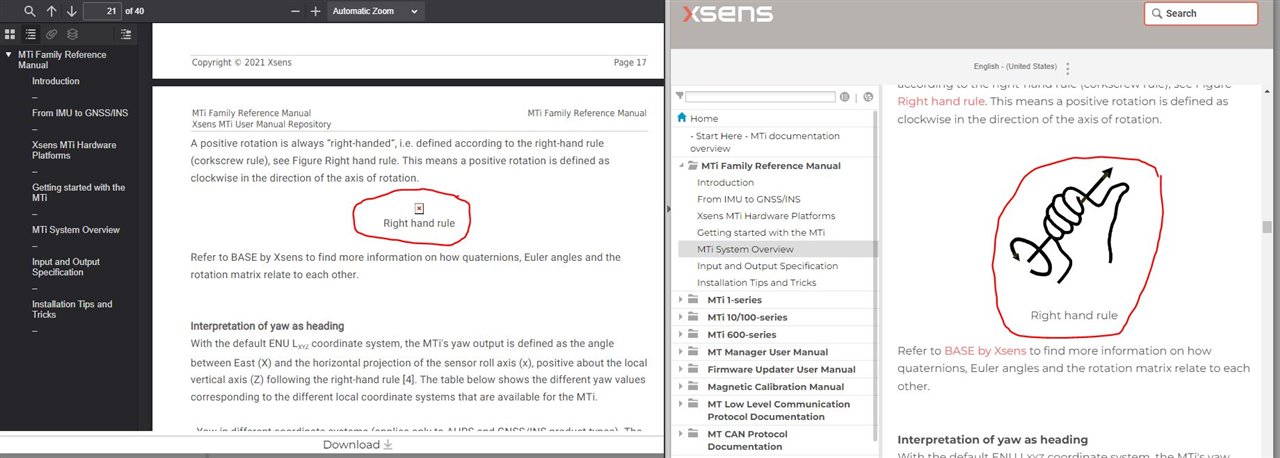
Task: Open the Automatic Zoom dropdown
Action: 375,11
